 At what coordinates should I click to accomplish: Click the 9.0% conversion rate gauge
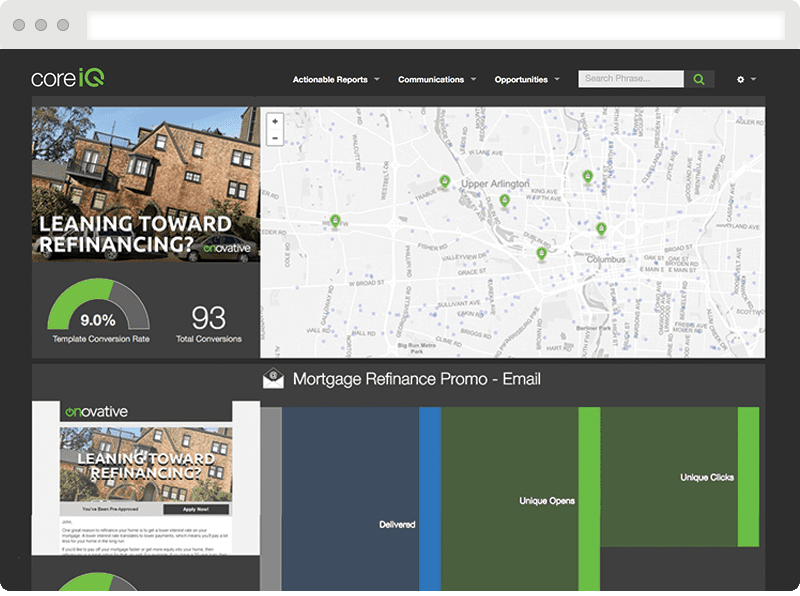(98, 304)
